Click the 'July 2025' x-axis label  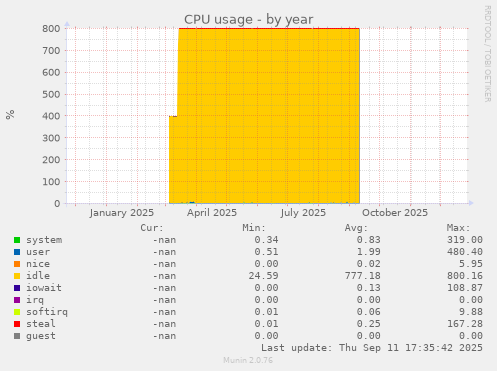[x=303, y=213]
